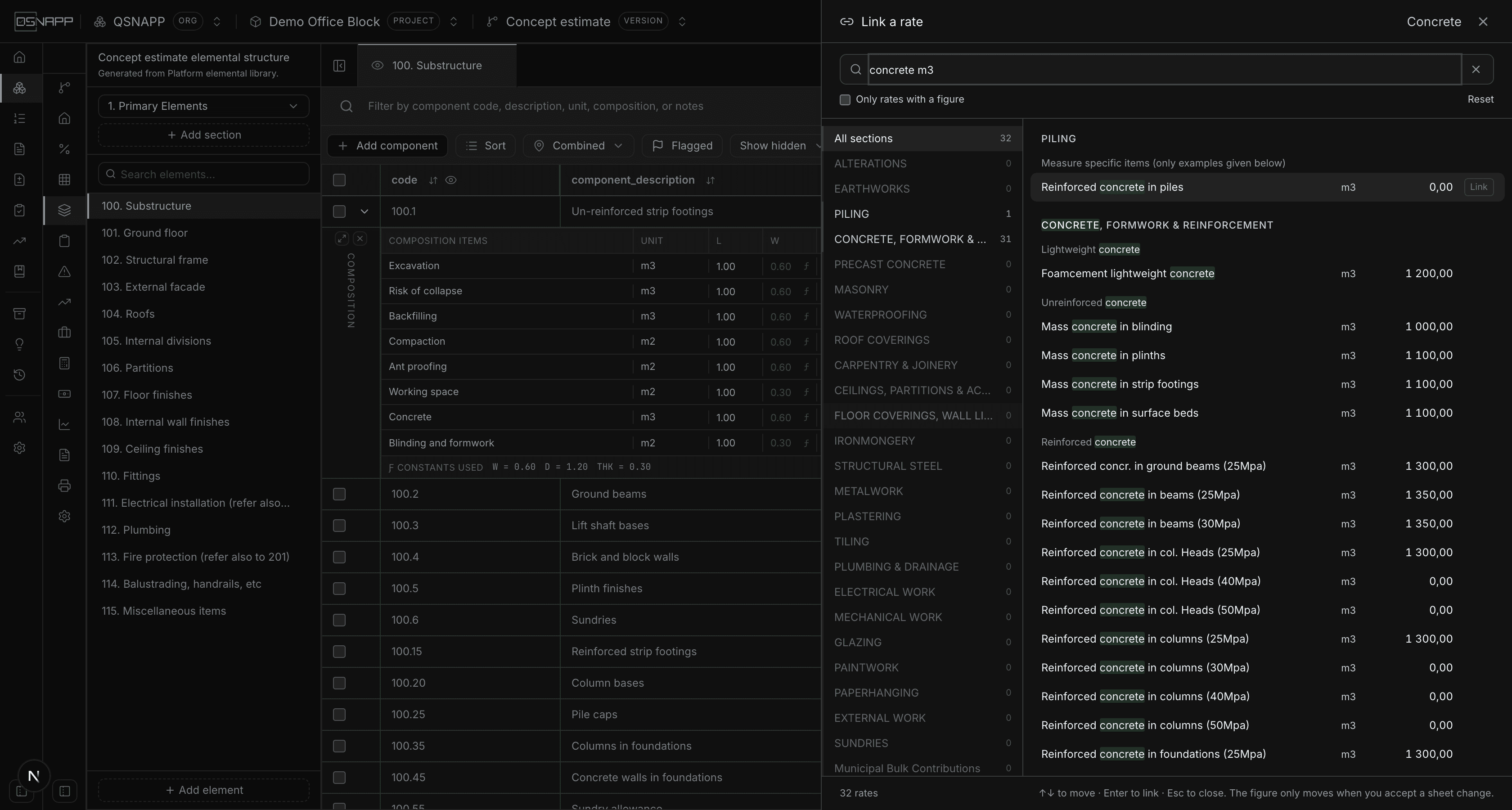Open the table grid icon in sidebar
The width and height of the screenshot is (1512, 810).
[64, 180]
